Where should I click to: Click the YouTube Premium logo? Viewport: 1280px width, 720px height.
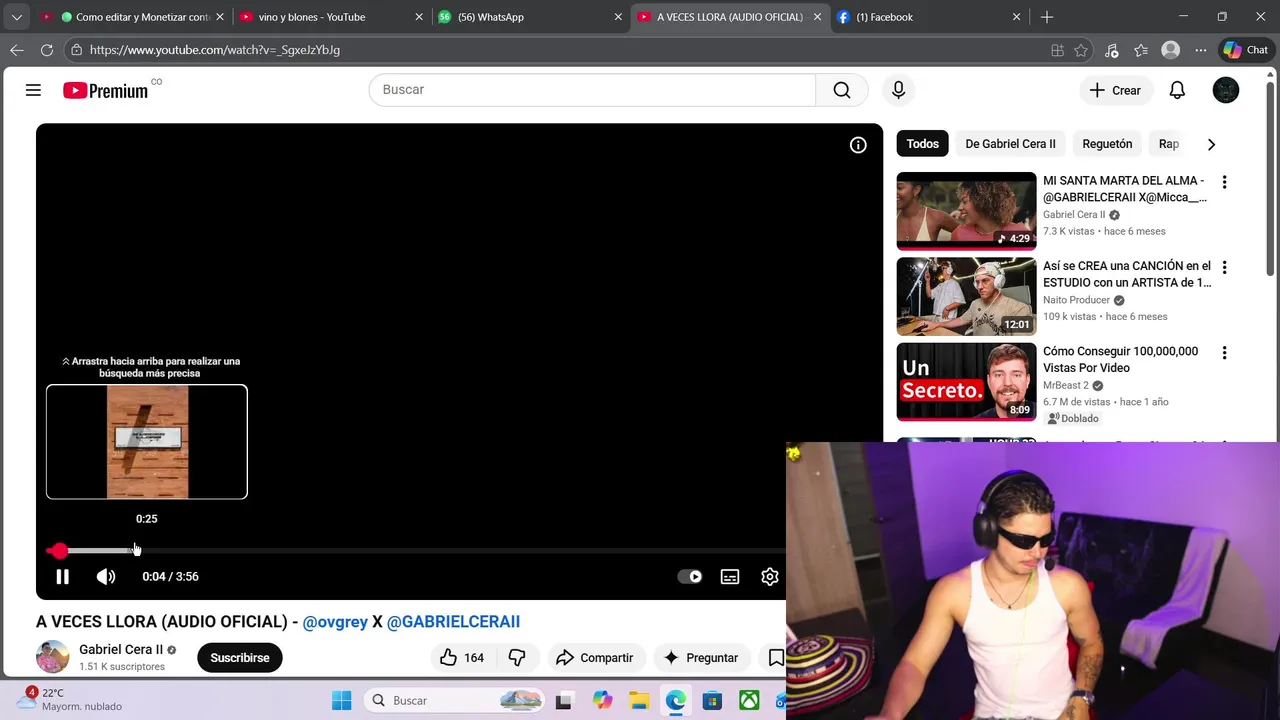[105, 90]
